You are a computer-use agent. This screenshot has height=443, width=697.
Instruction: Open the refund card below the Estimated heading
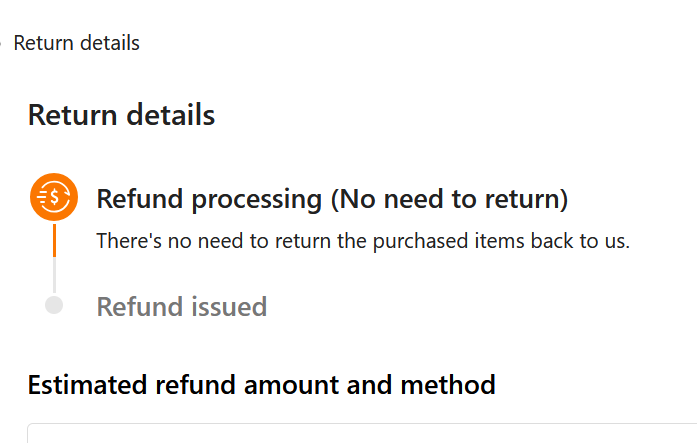(362, 433)
